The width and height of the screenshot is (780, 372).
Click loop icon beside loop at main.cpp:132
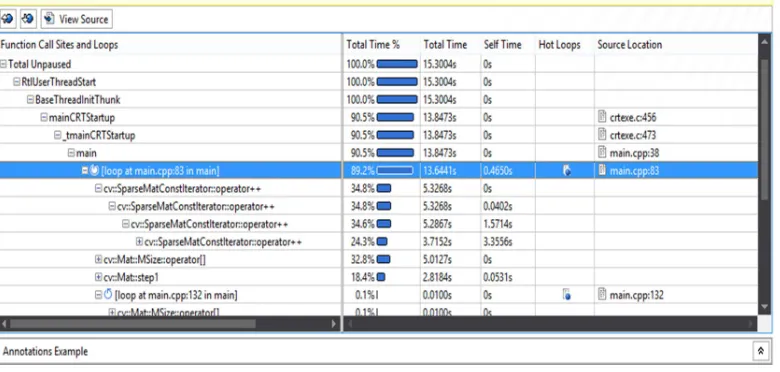[108, 295]
